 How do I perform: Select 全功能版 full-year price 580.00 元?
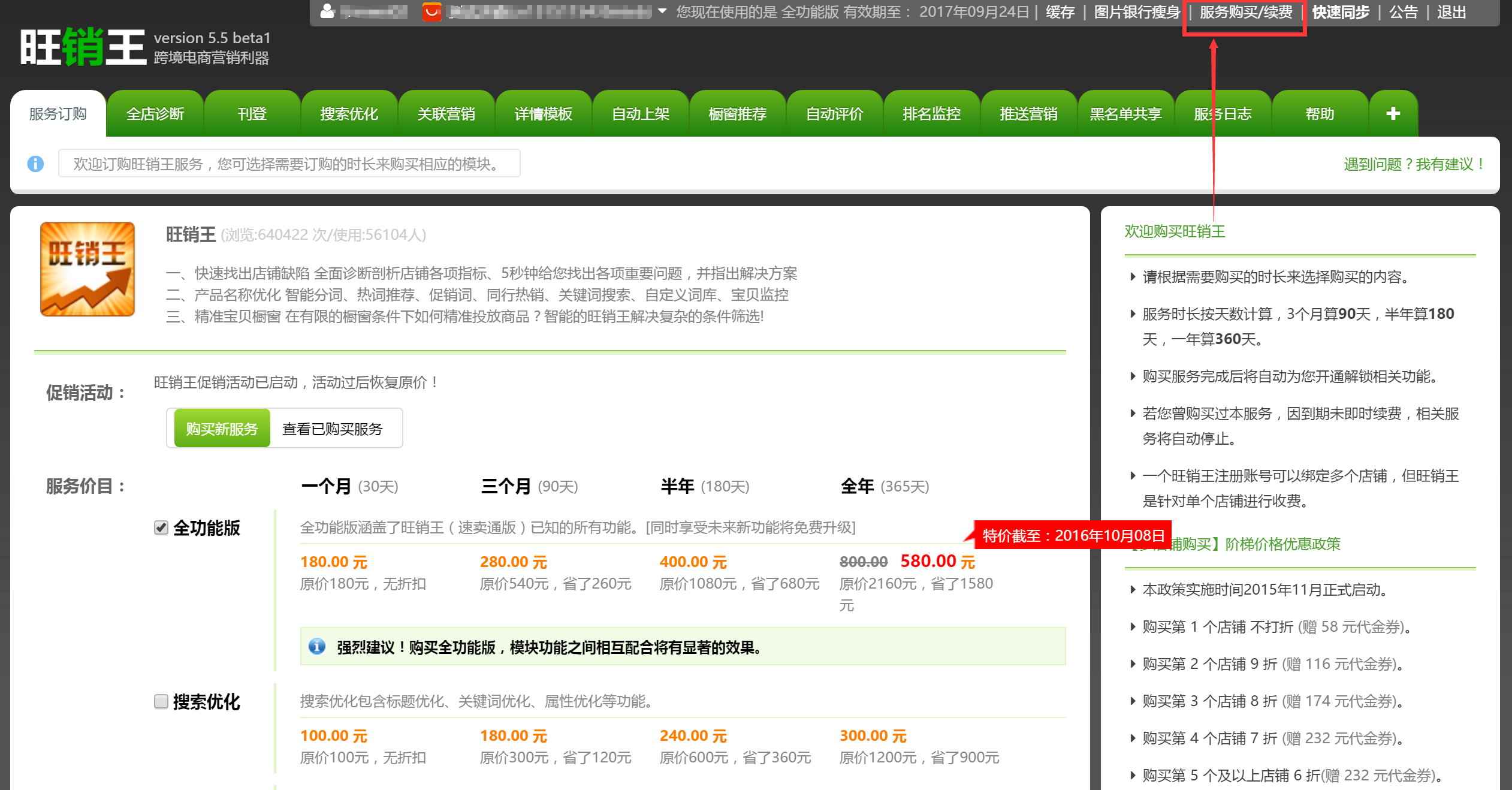coord(938,561)
